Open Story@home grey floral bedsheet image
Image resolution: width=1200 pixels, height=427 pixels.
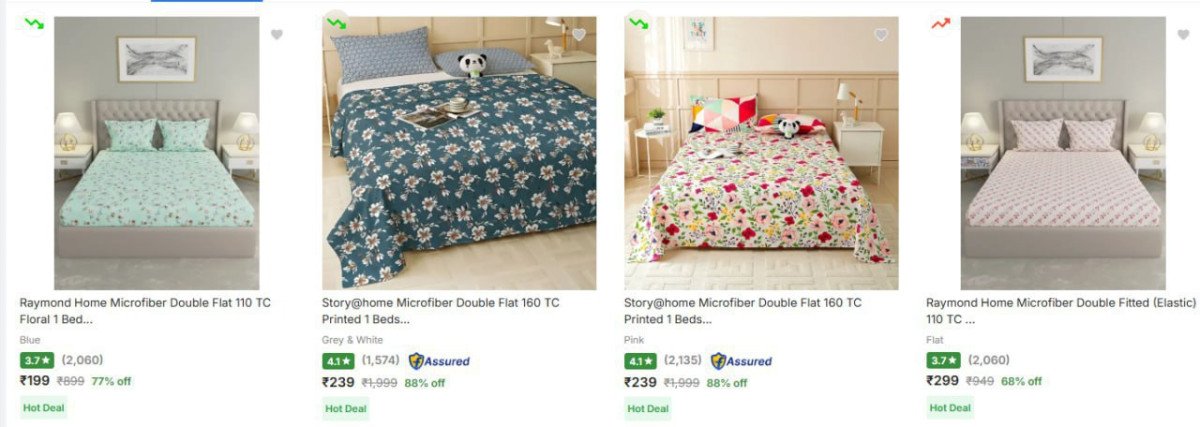coord(459,153)
